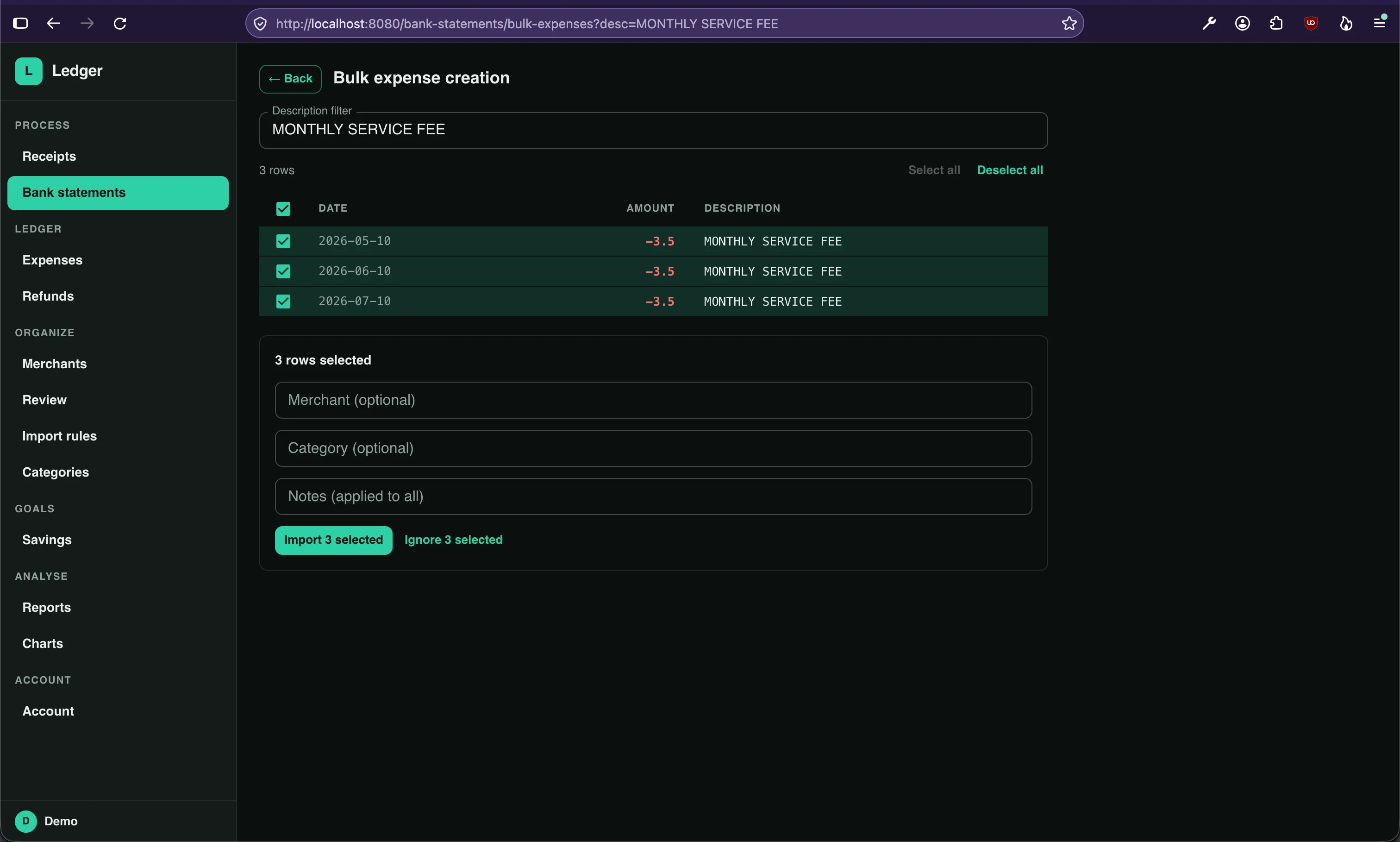Click Ignore 3 selected link
The height and width of the screenshot is (842, 1400).
pyautogui.click(x=454, y=540)
